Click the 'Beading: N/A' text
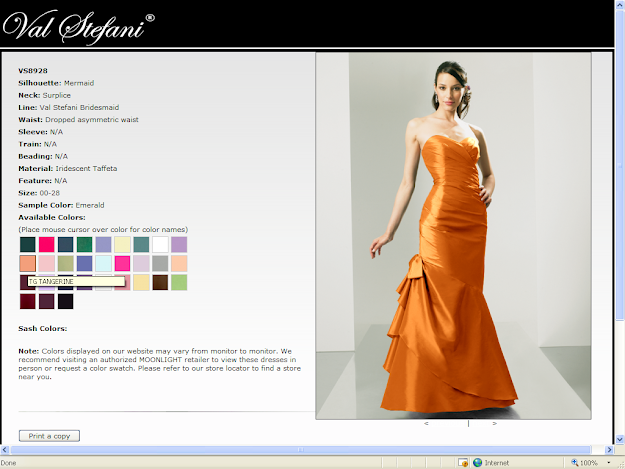The image size is (625, 469). [x=43, y=156]
